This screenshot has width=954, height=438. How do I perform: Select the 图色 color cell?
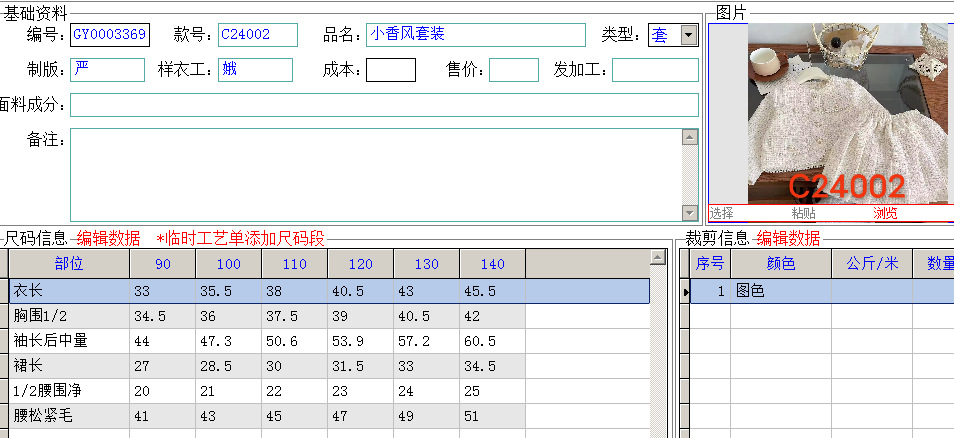[781, 291]
